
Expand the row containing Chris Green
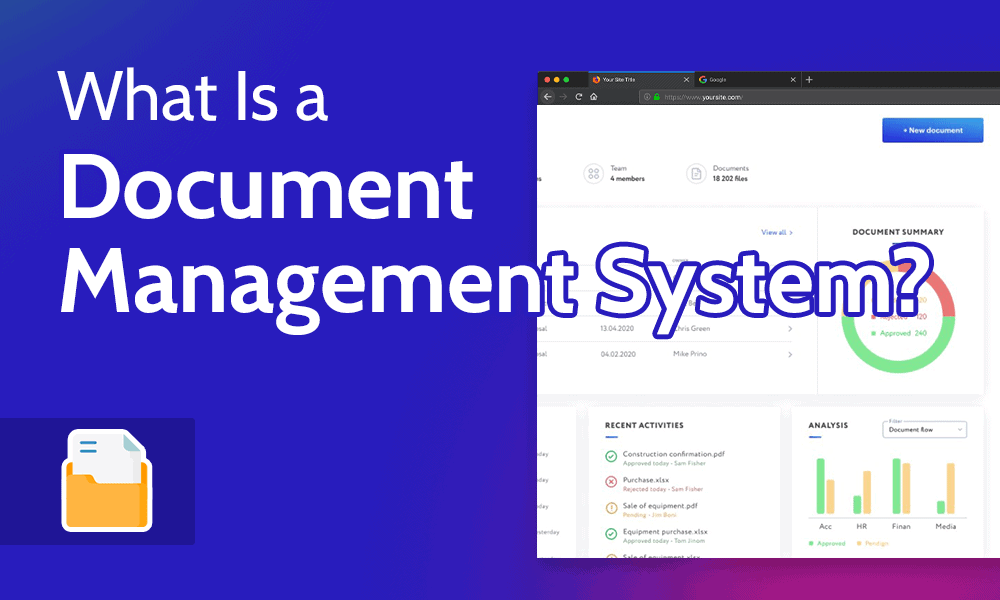[790, 327]
